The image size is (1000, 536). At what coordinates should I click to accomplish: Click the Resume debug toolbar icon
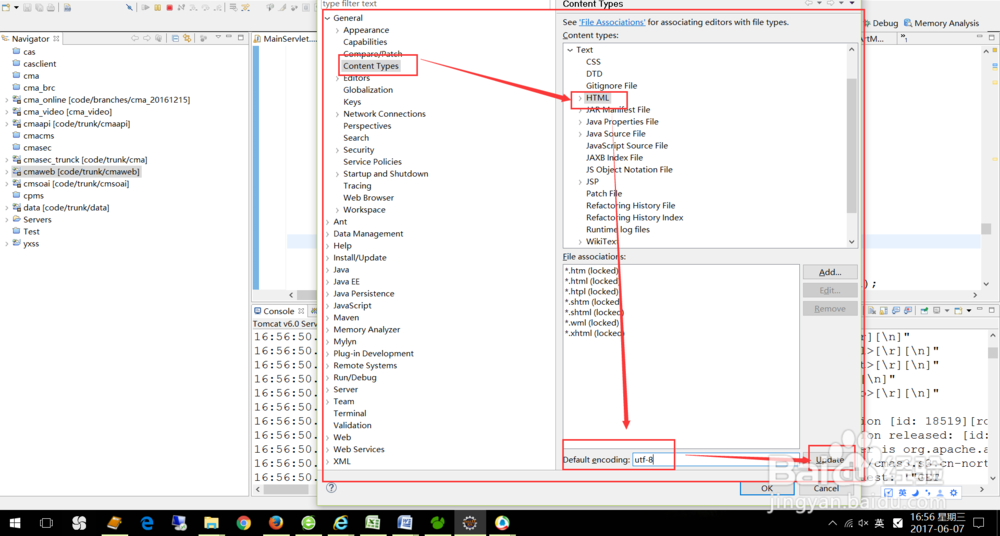pyautogui.click(x=145, y=7)
